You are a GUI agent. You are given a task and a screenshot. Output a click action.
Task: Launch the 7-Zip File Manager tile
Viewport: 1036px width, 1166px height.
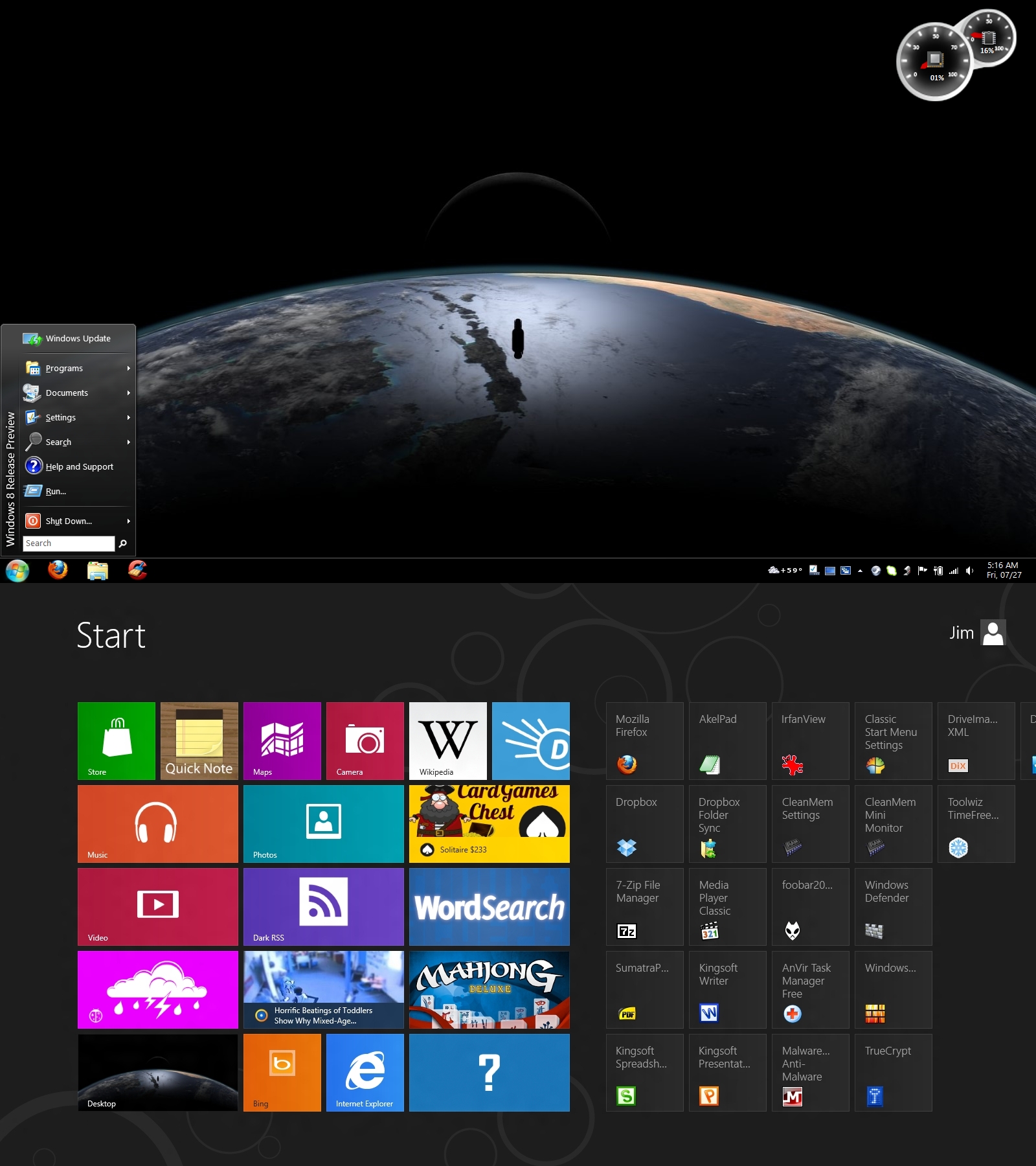click(x=645, y=906)
